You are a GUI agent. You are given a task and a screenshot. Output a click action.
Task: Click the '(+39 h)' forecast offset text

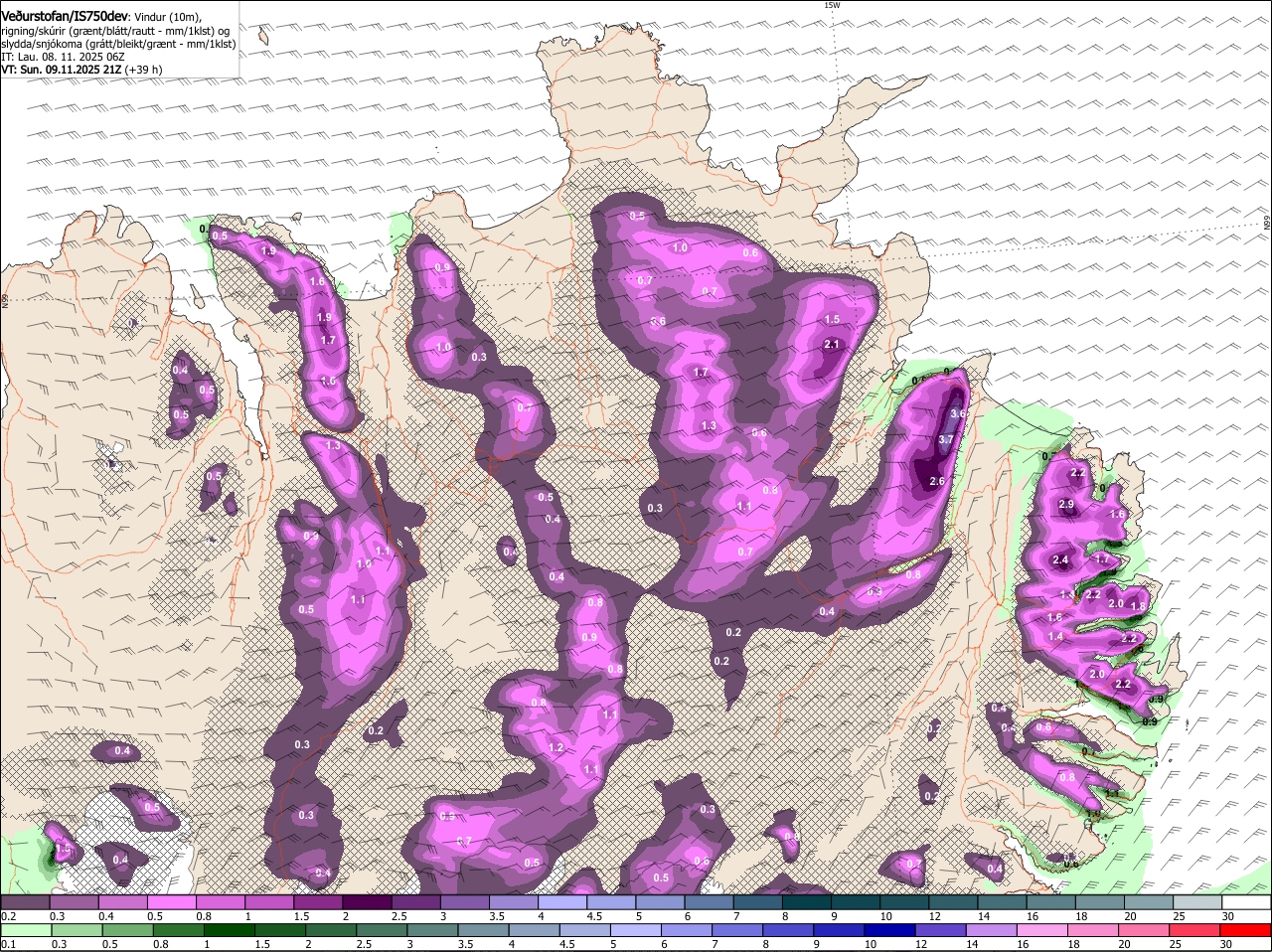[144, 70]
